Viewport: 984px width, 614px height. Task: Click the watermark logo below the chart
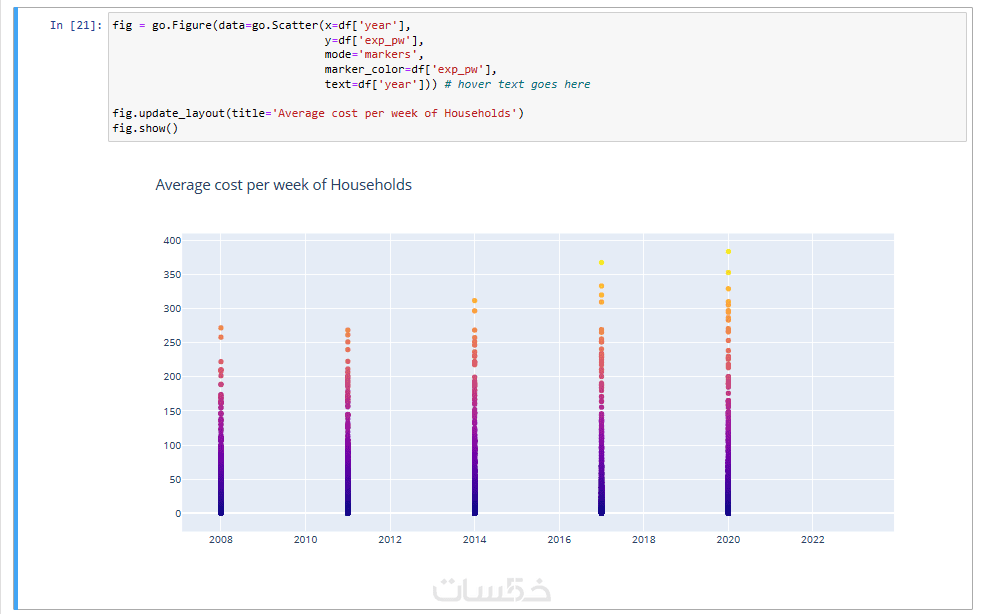coord(491,590)
